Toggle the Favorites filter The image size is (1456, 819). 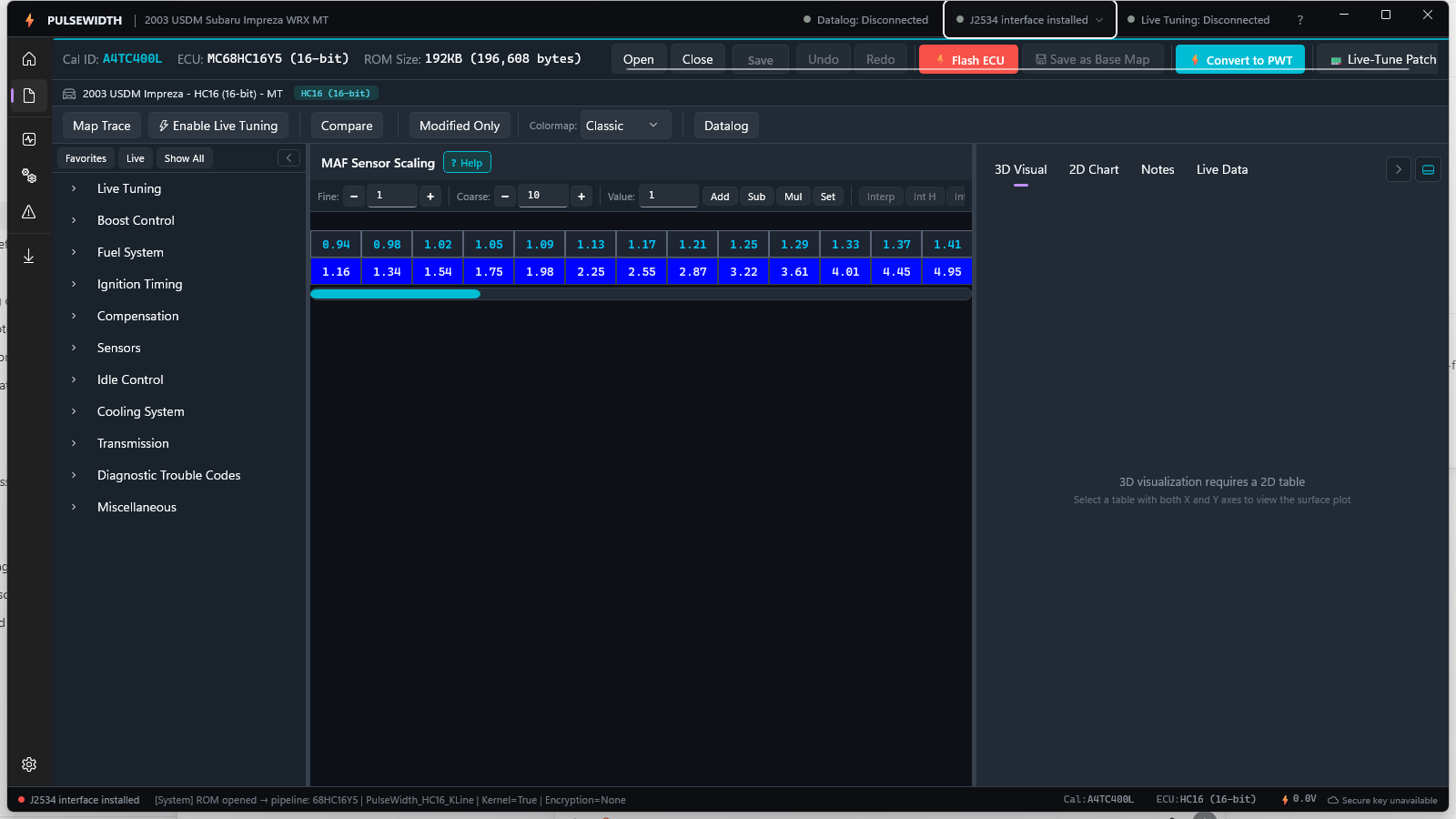[x=86, y=158]
